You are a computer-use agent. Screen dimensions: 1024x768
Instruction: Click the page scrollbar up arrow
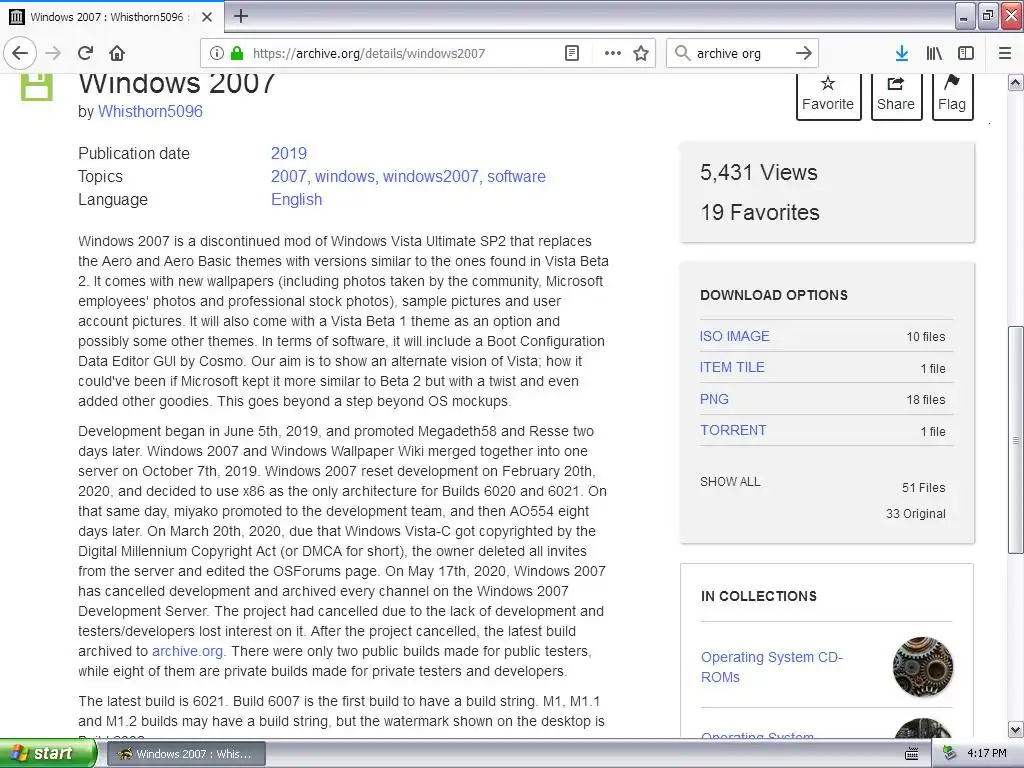[x=1016, y=83]
